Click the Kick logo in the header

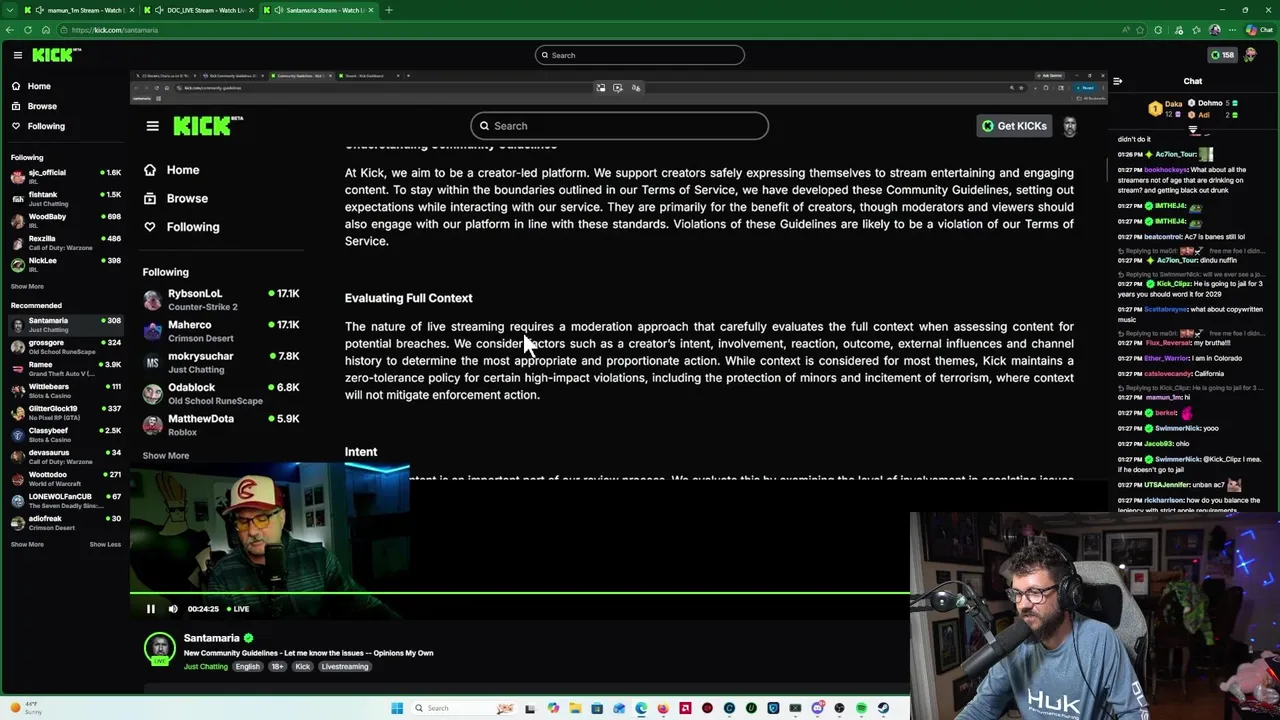[52, 55]
